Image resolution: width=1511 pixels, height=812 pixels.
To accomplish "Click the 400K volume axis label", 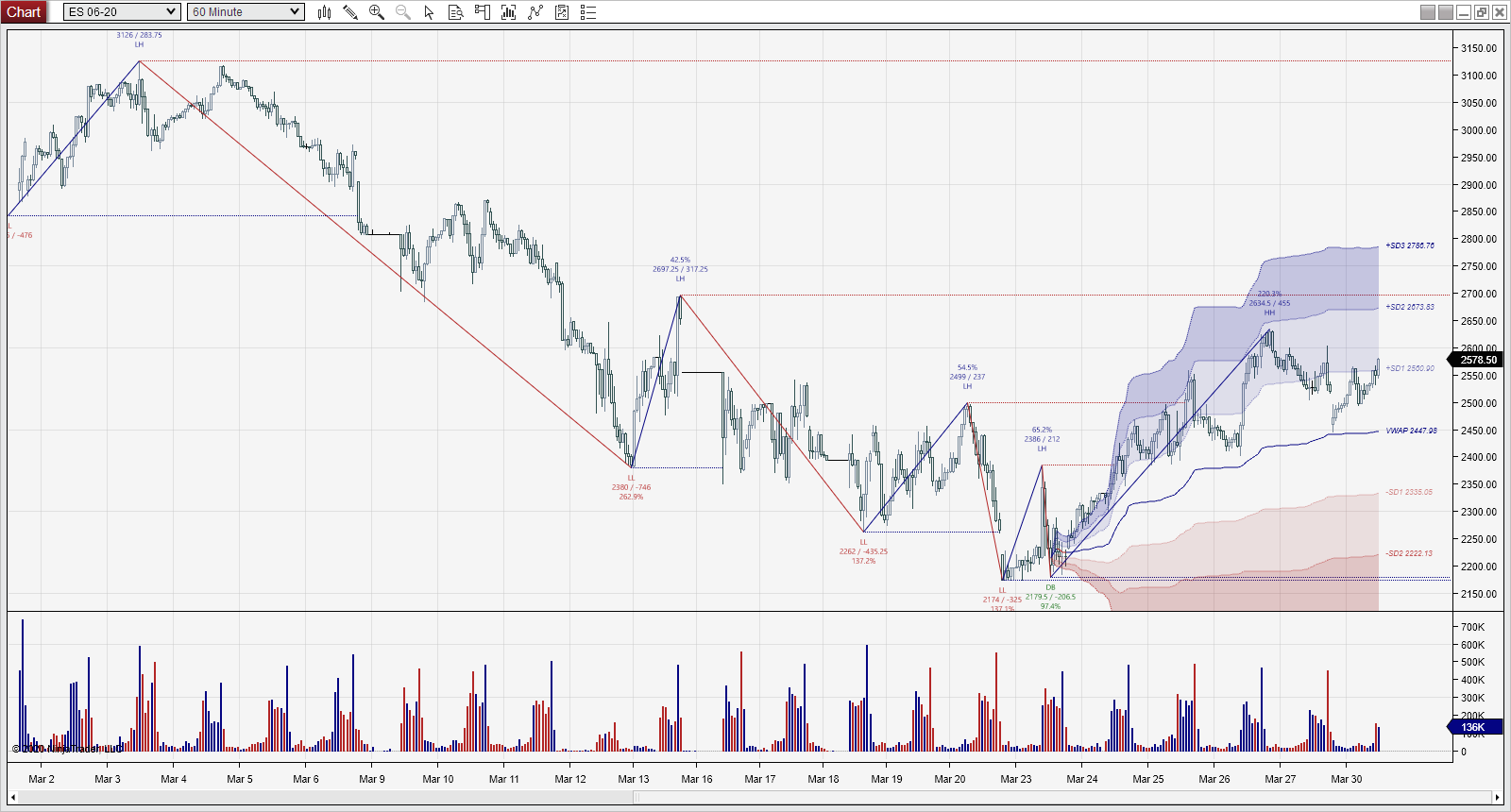I will (1472, 680).
